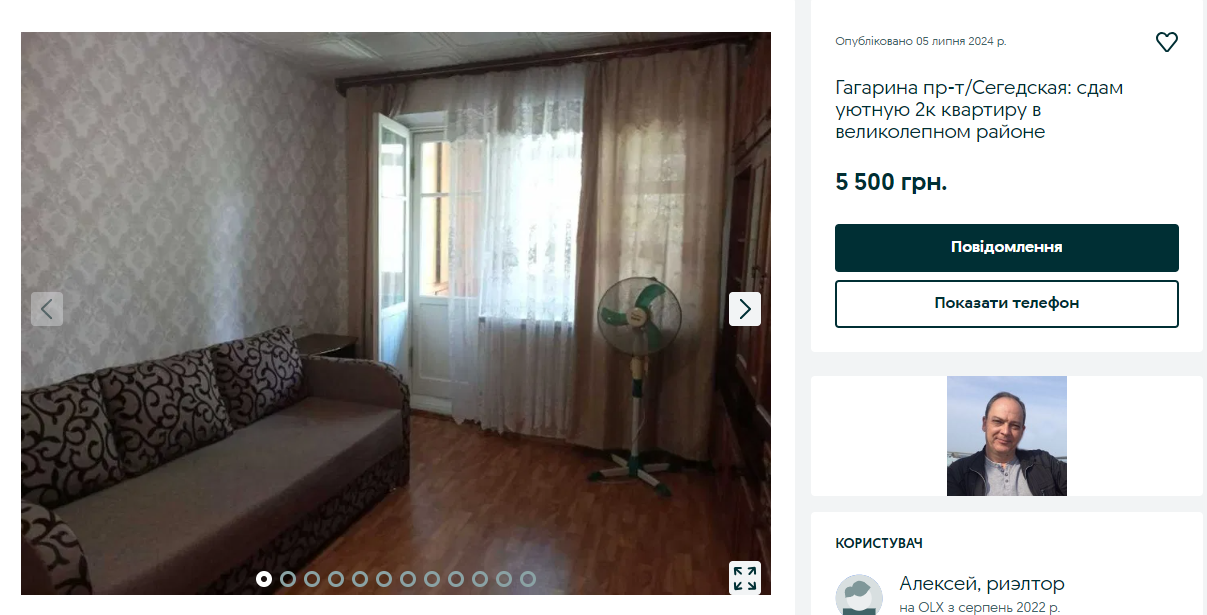Select the fifth gallery pagination dot
The image size is (1207, 615).
[360, 579]
